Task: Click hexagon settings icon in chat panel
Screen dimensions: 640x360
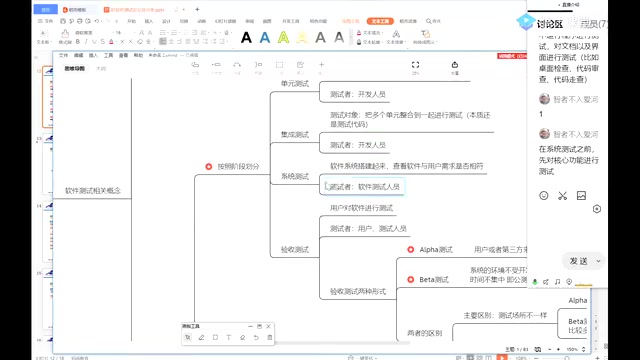Action: [x=597, y=209]
